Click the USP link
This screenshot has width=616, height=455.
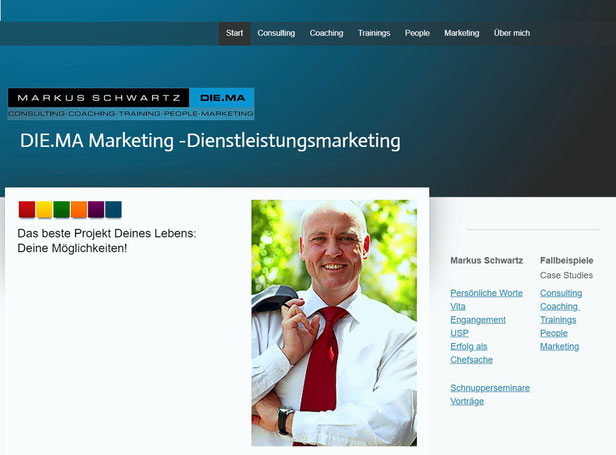[x=459, y=333]
